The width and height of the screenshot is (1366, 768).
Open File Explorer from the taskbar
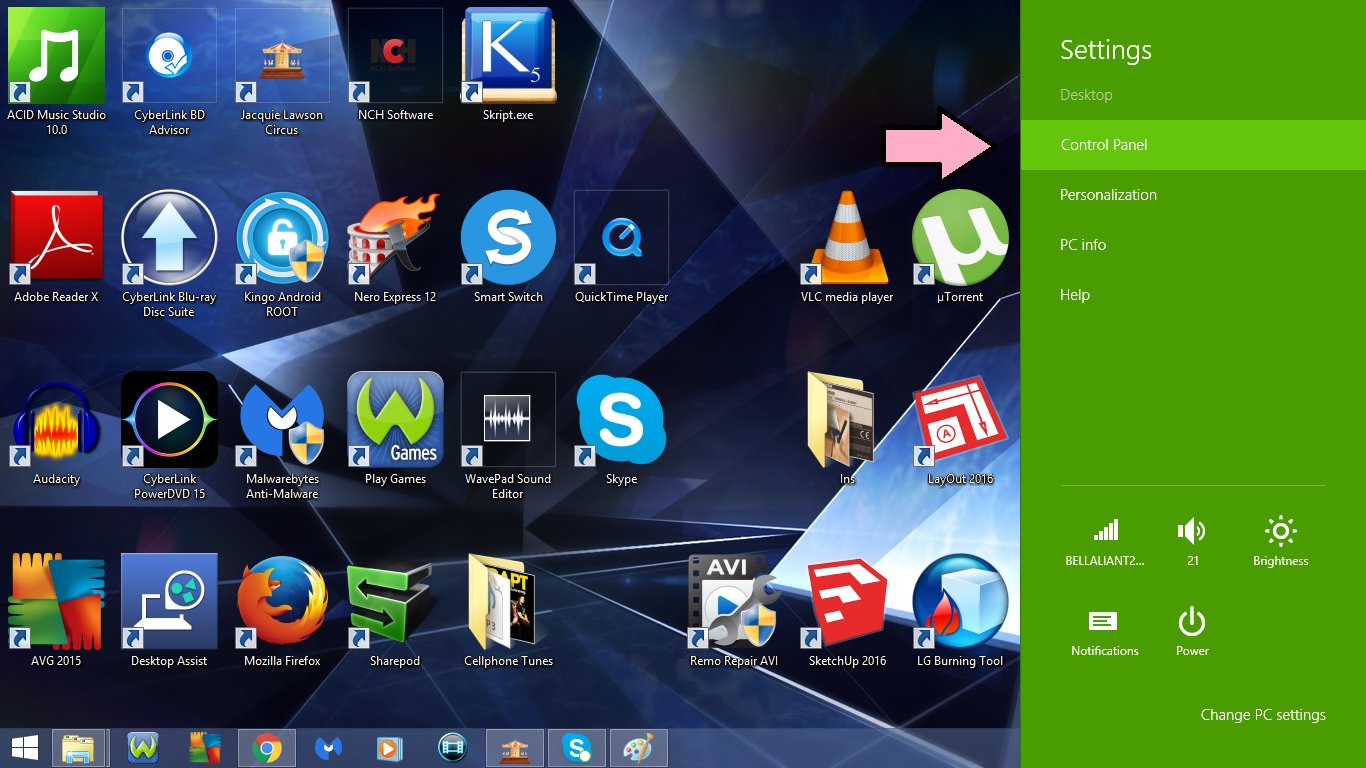point(78,748)
